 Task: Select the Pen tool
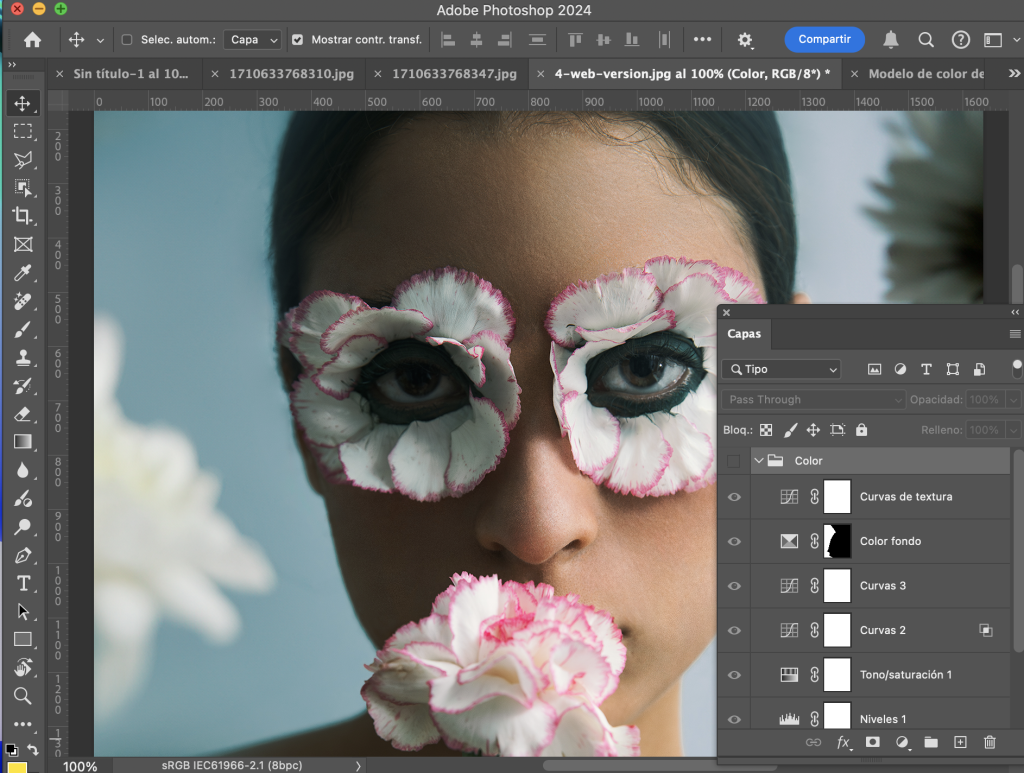coord(22,555)
